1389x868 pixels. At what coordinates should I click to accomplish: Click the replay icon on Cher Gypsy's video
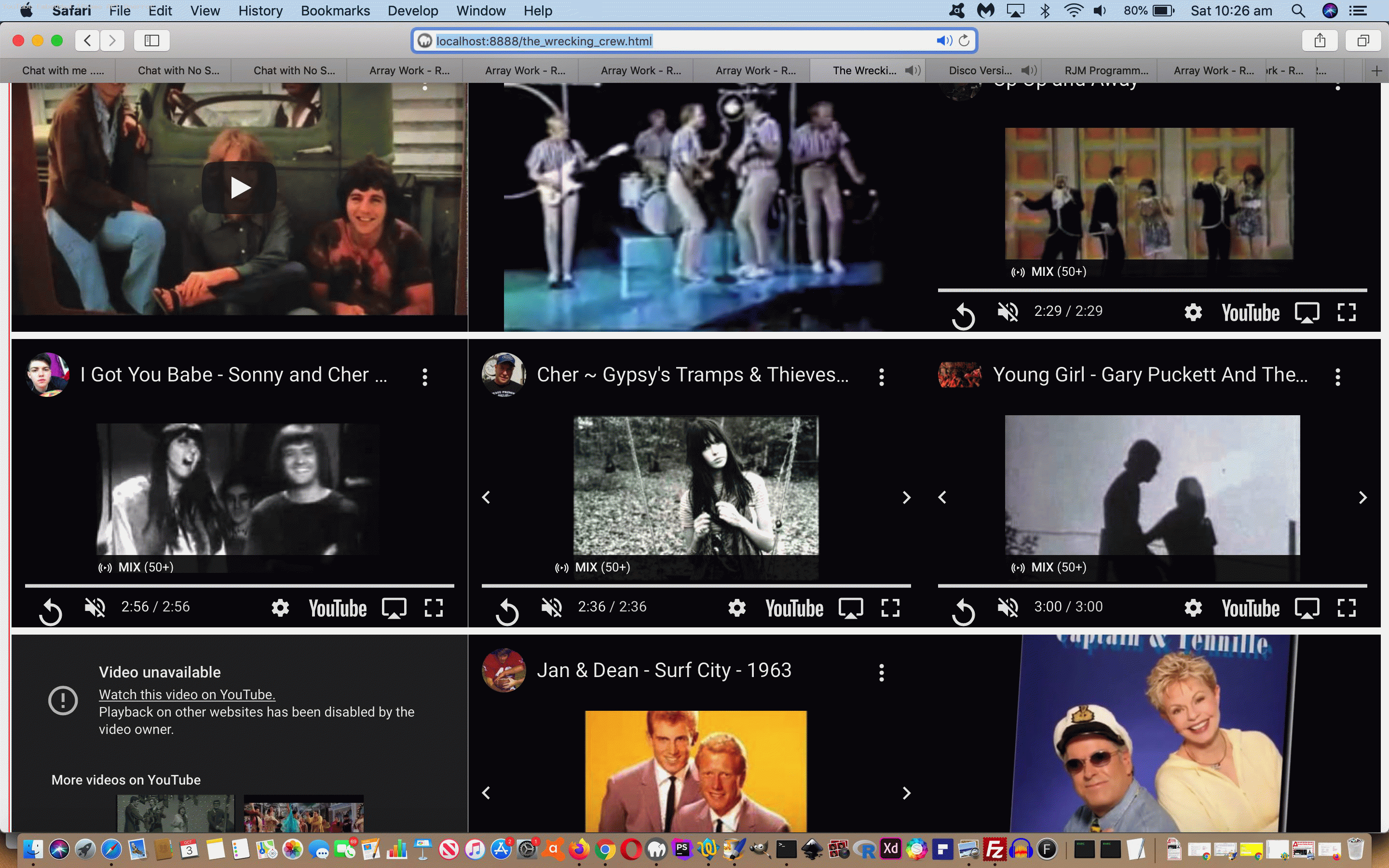pos(506,607)
